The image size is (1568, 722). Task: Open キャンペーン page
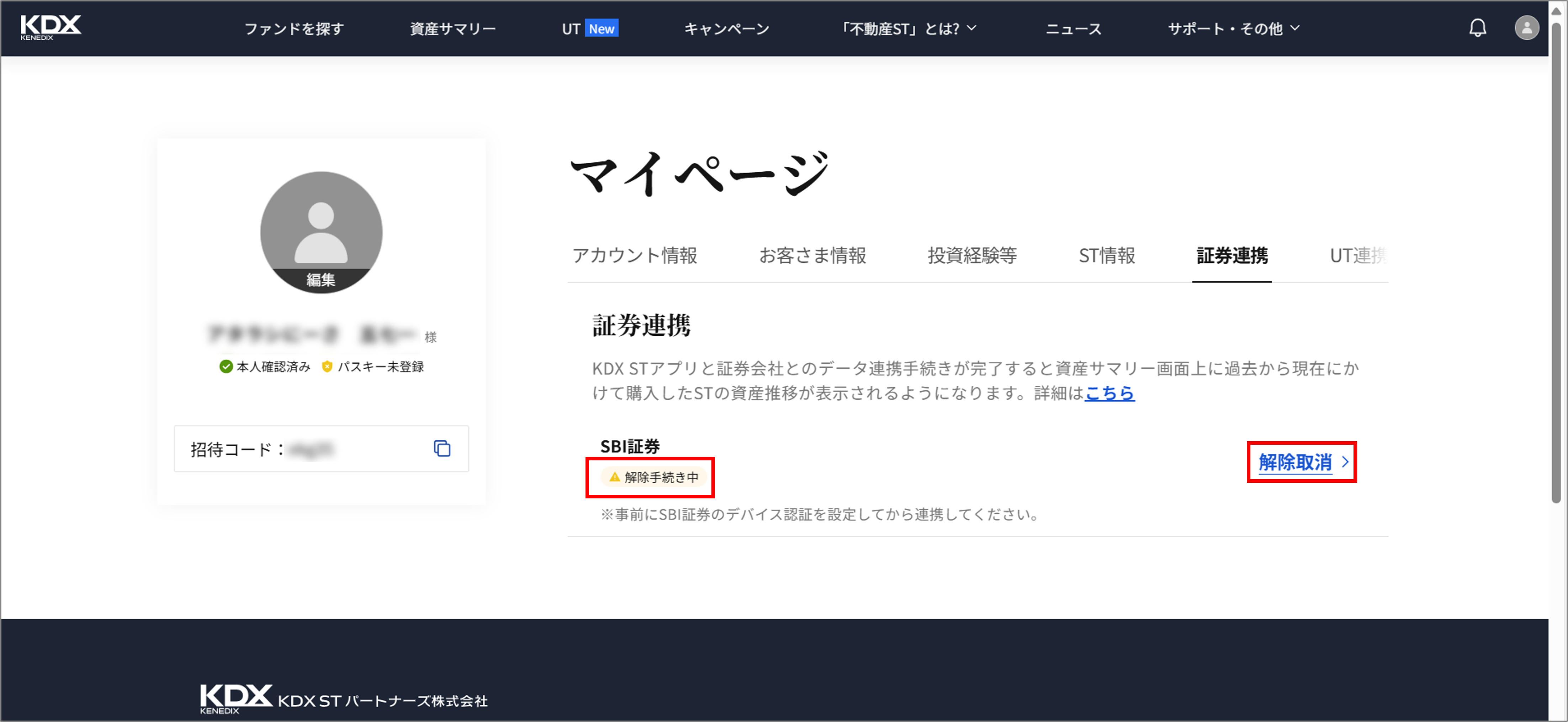click(x=727, y=28)
